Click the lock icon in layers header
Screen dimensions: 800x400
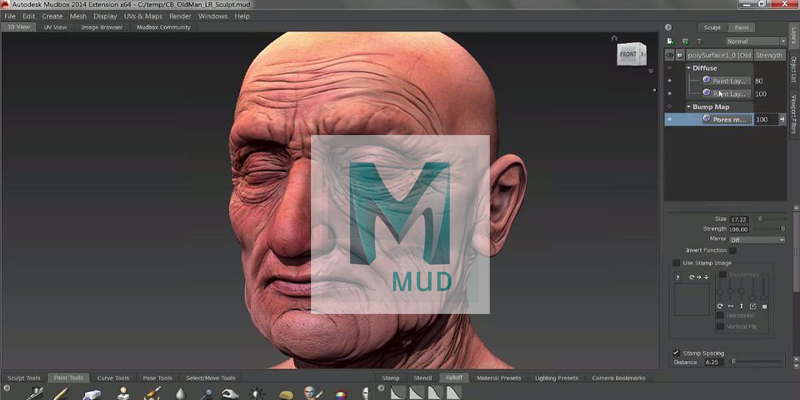point(680,55)
